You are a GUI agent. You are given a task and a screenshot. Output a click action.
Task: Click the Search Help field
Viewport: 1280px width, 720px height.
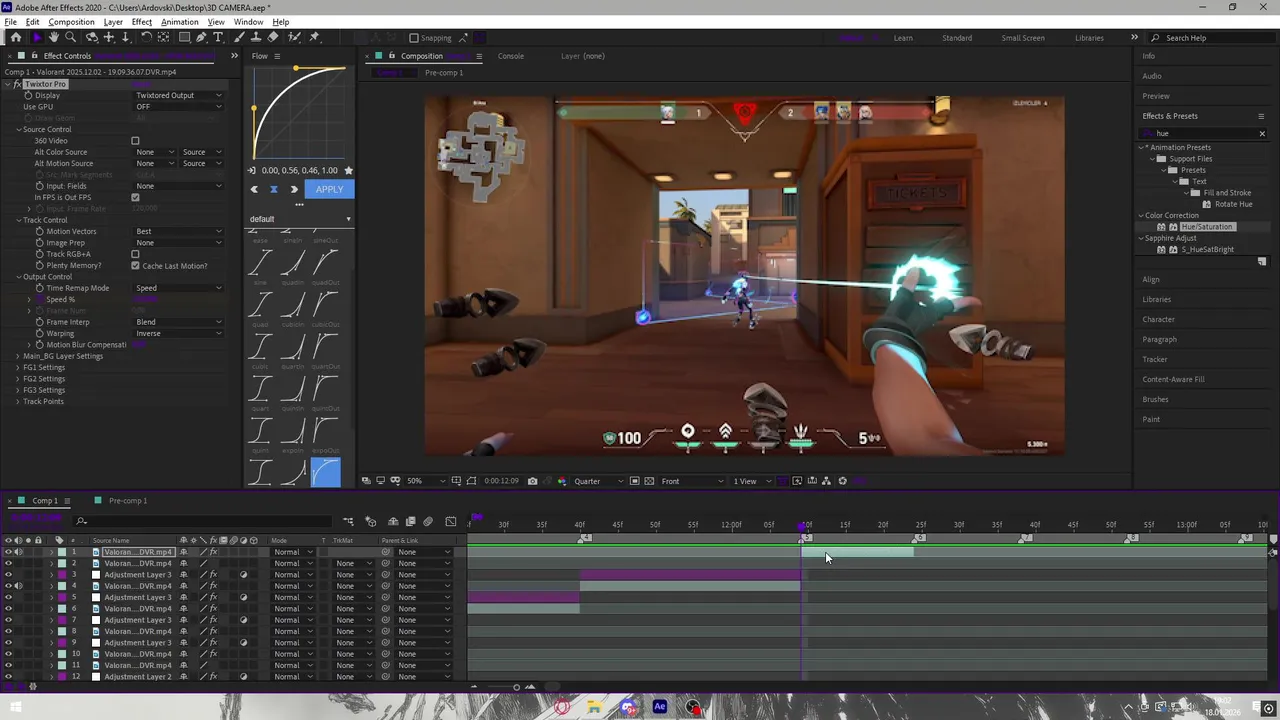coord(1211,38)
